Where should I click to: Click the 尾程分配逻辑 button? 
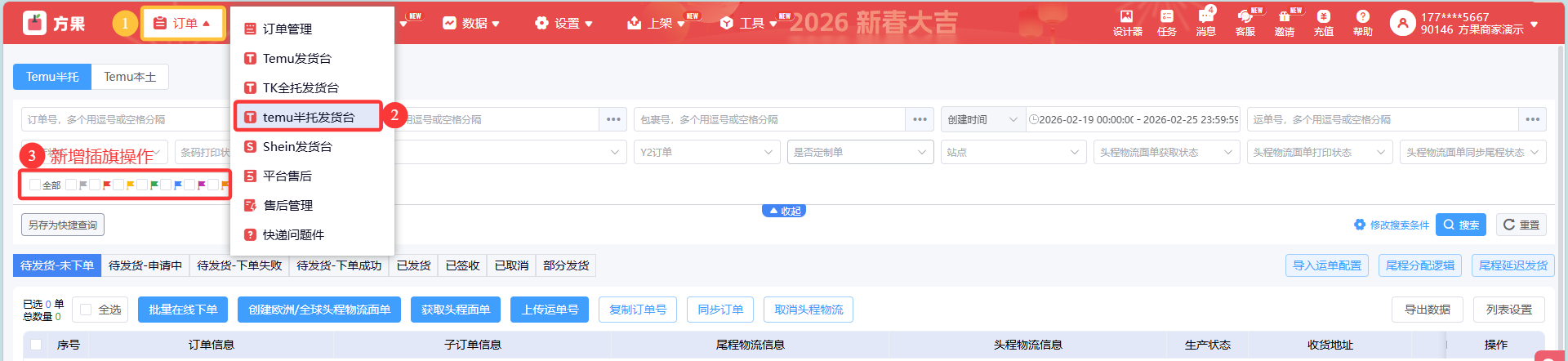coord(1420,265)
